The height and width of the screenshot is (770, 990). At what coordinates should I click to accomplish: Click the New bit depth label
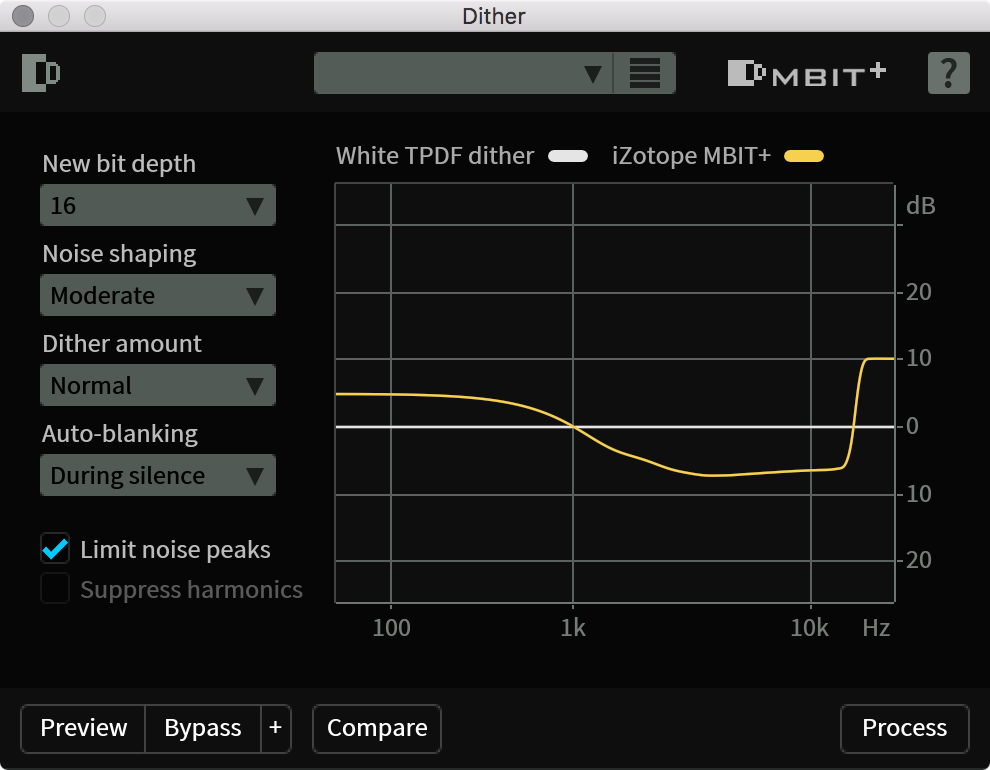click(119, 164)
